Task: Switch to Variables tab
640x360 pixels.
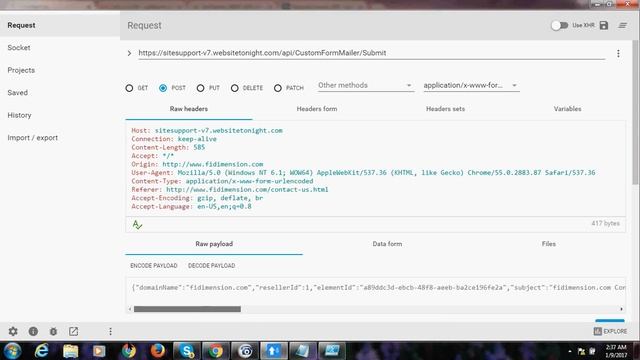Action: [x=567, y=109]
